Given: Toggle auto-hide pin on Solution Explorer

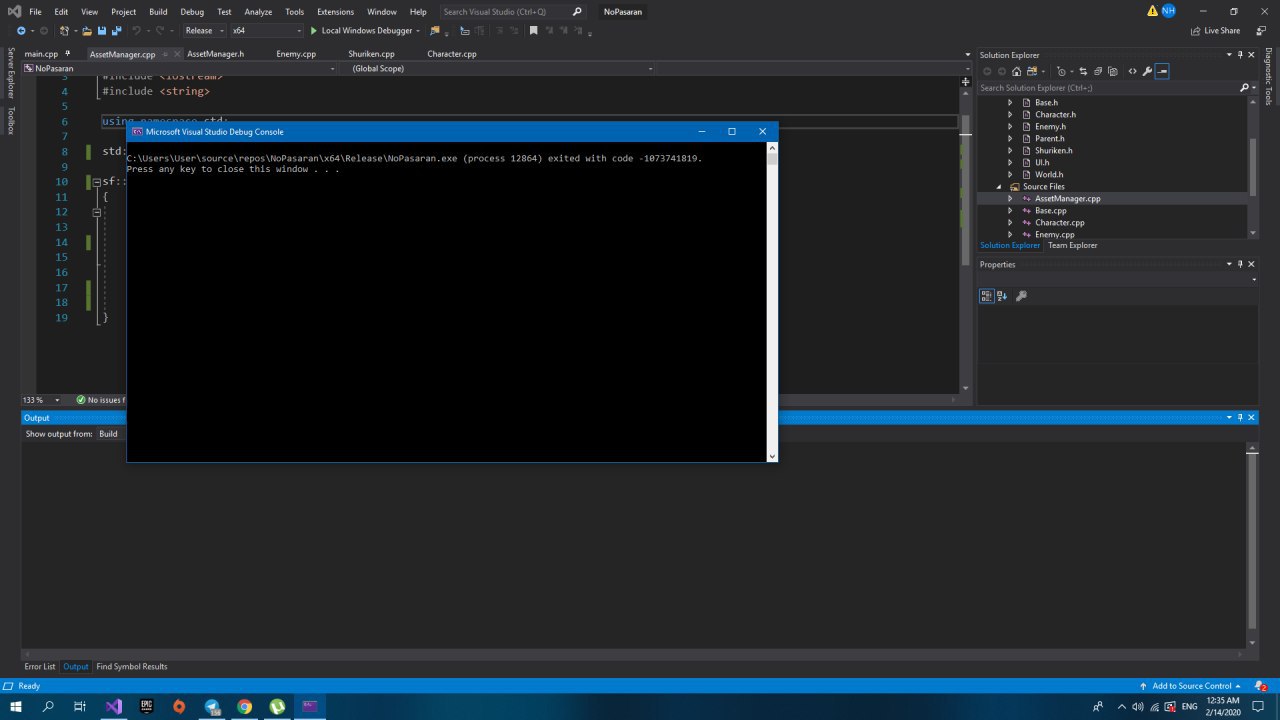Looking at the screenshot, I should (x=1240, y=55).
